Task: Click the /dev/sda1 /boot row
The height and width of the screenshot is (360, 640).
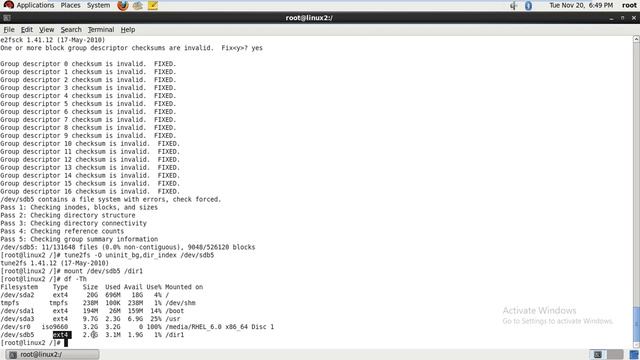Action: click(92, 311)
